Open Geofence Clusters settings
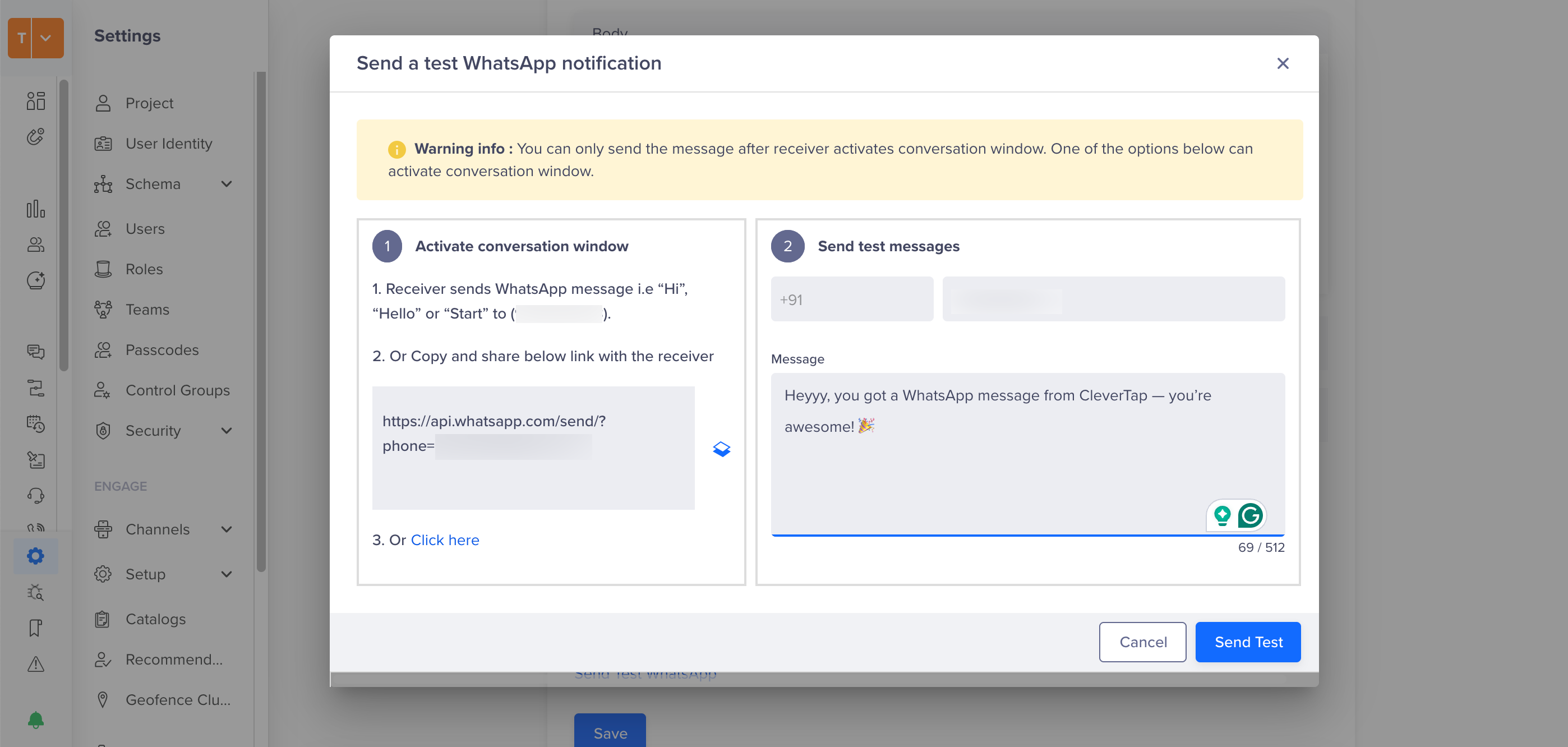The height and width of the screenshot is (747, 1568). (x=163, y=700)
